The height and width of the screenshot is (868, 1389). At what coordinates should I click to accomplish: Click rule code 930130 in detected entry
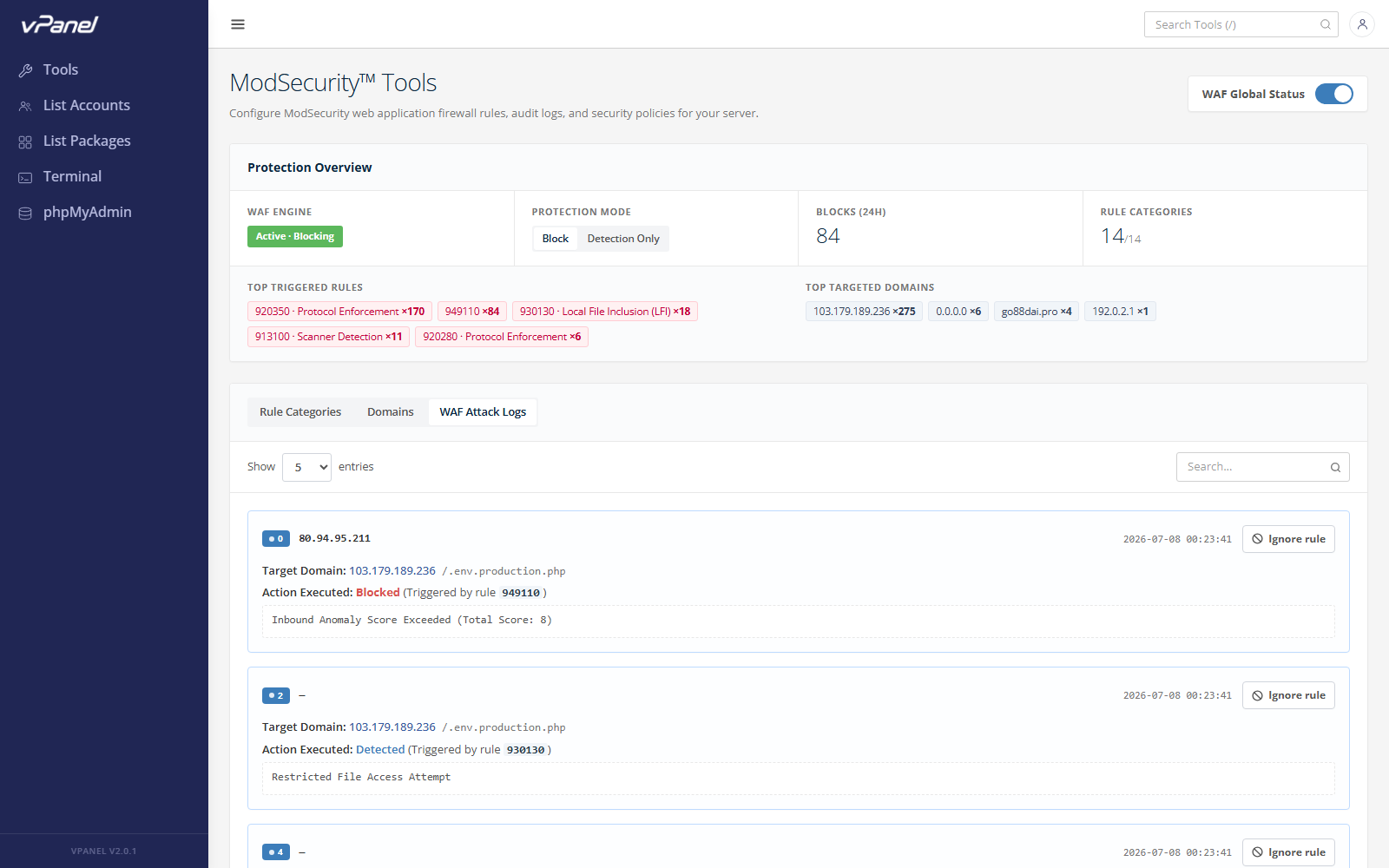pyautogui.click(x=525, y=750)
